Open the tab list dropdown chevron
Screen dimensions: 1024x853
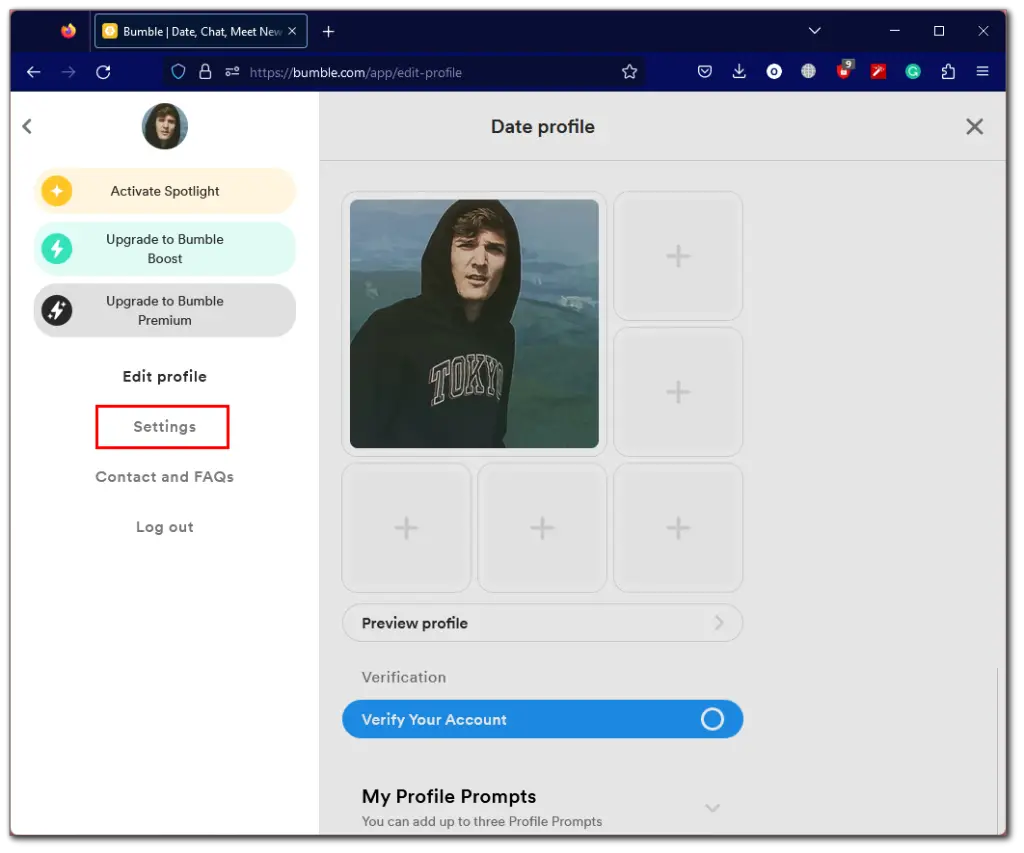814,31
